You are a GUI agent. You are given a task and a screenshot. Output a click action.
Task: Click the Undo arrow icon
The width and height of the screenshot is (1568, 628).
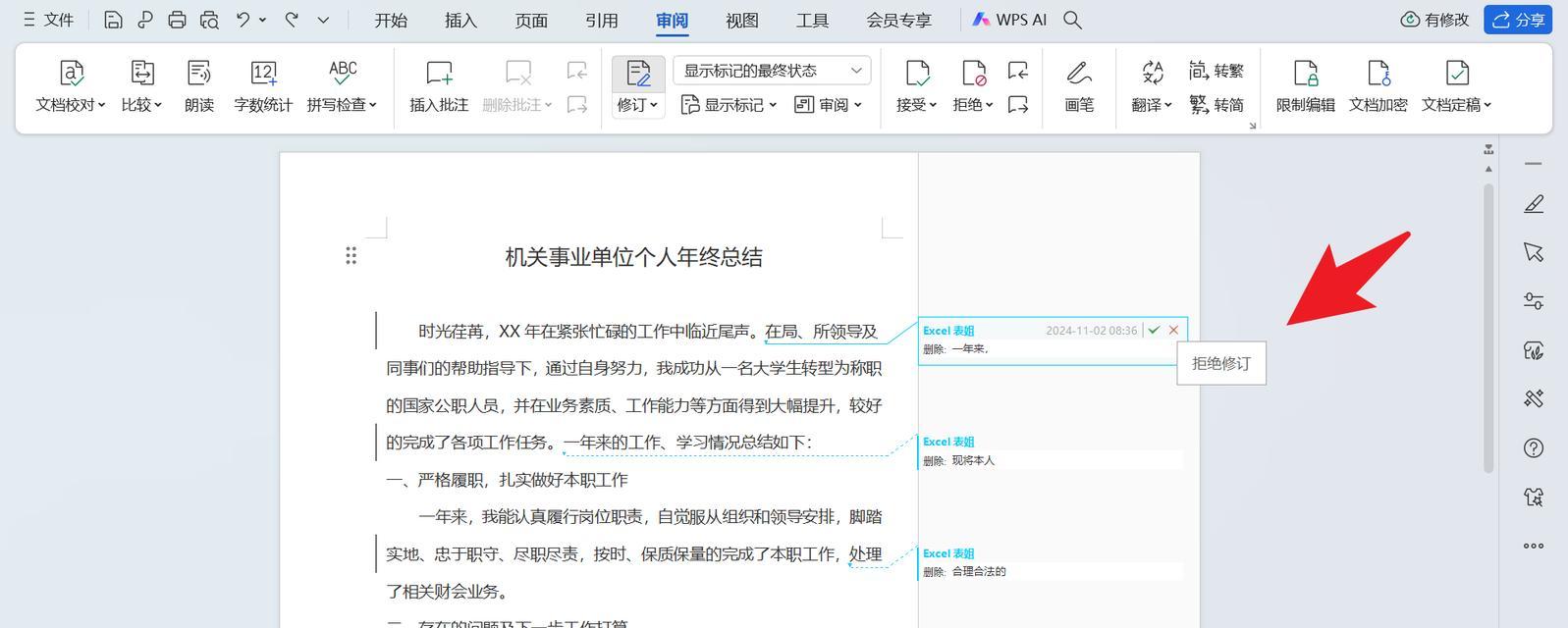point(243,19)
